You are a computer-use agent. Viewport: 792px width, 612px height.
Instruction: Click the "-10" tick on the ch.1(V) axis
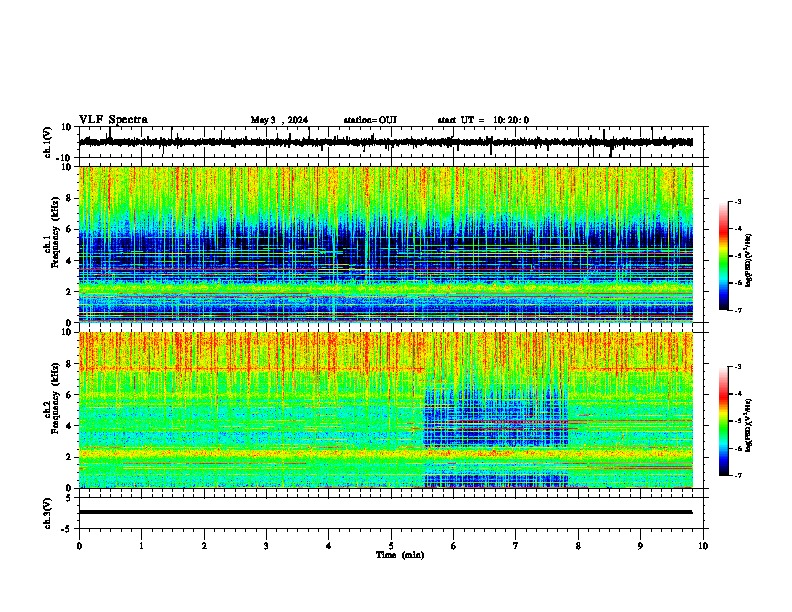click(64, 158)
